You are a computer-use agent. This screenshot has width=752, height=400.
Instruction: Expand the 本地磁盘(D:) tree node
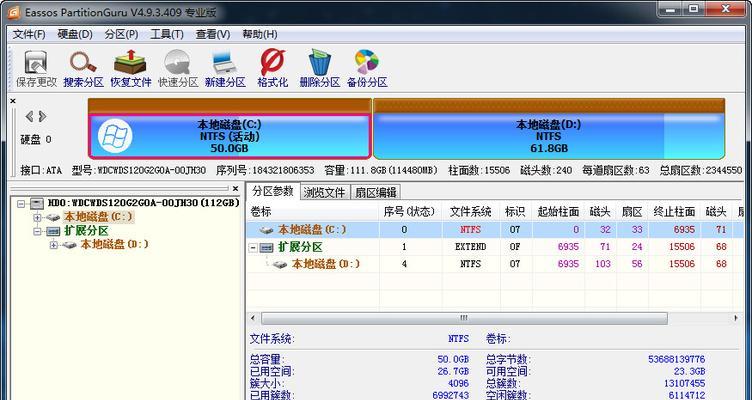(54, 245)
